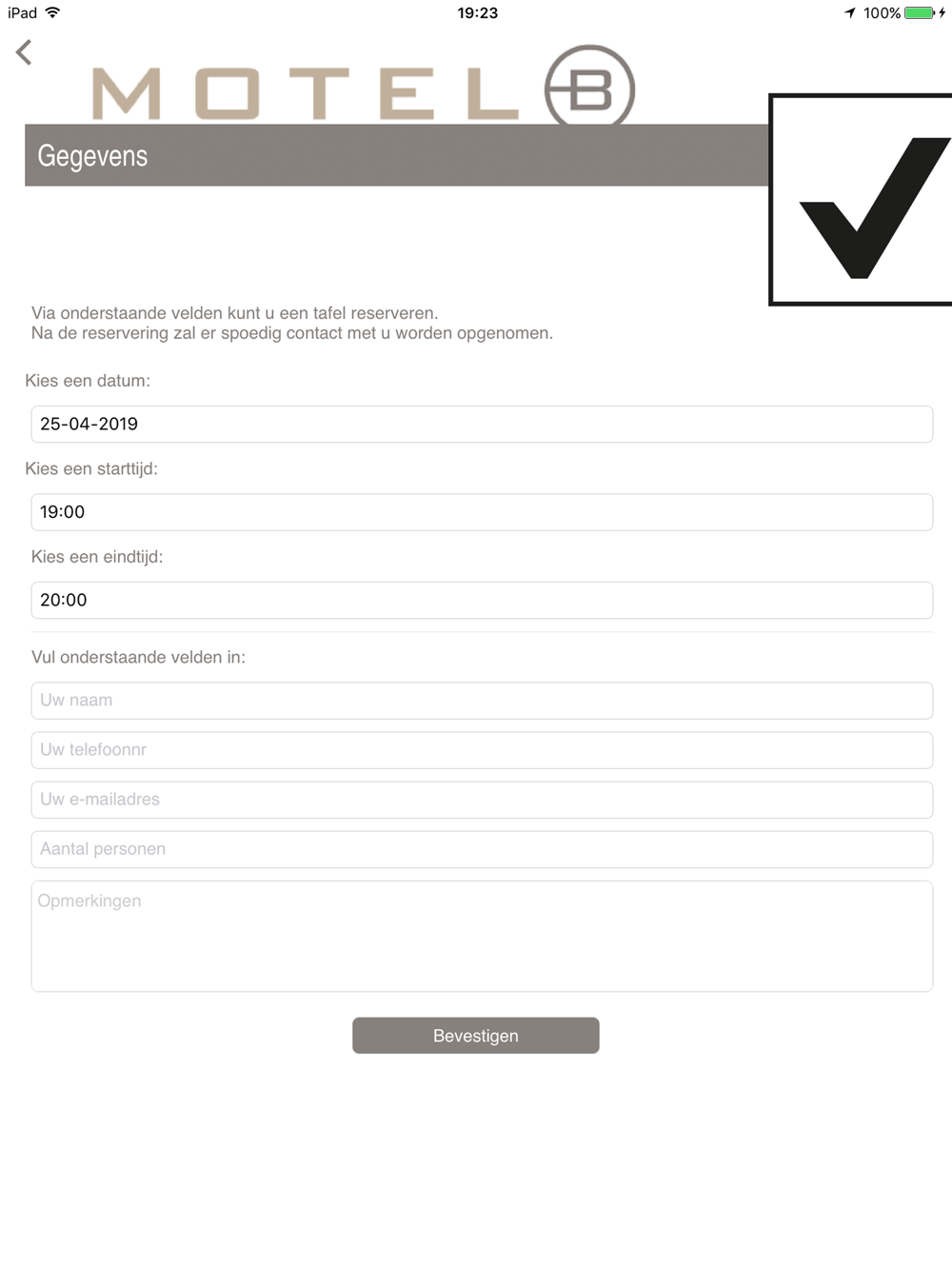Tap the Motel B circular logo
Screen dimensions: 952x1270
click(x=589, y=86)
